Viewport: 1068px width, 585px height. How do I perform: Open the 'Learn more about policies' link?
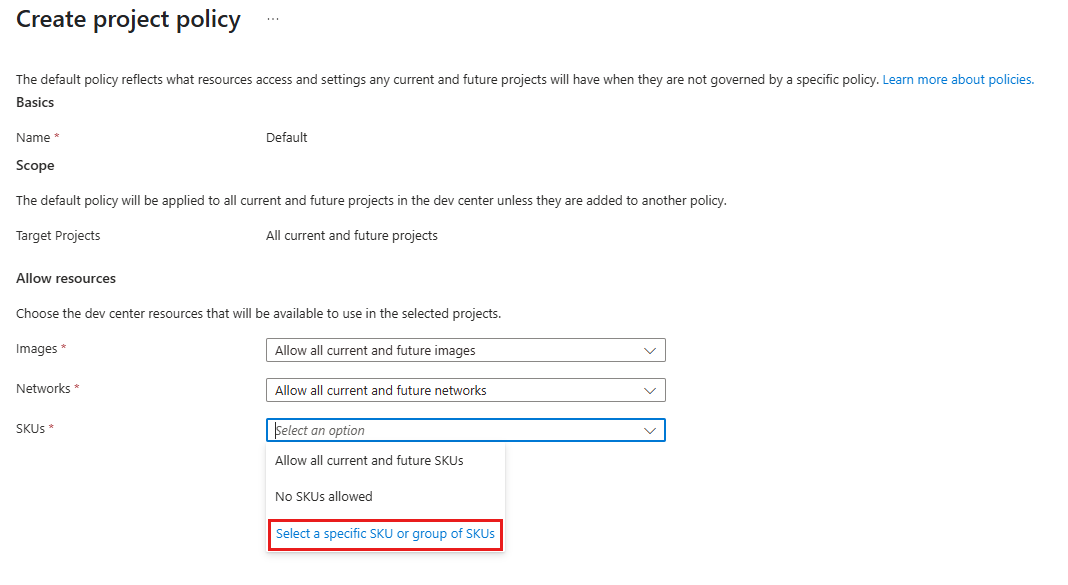(x=957, y=79)
